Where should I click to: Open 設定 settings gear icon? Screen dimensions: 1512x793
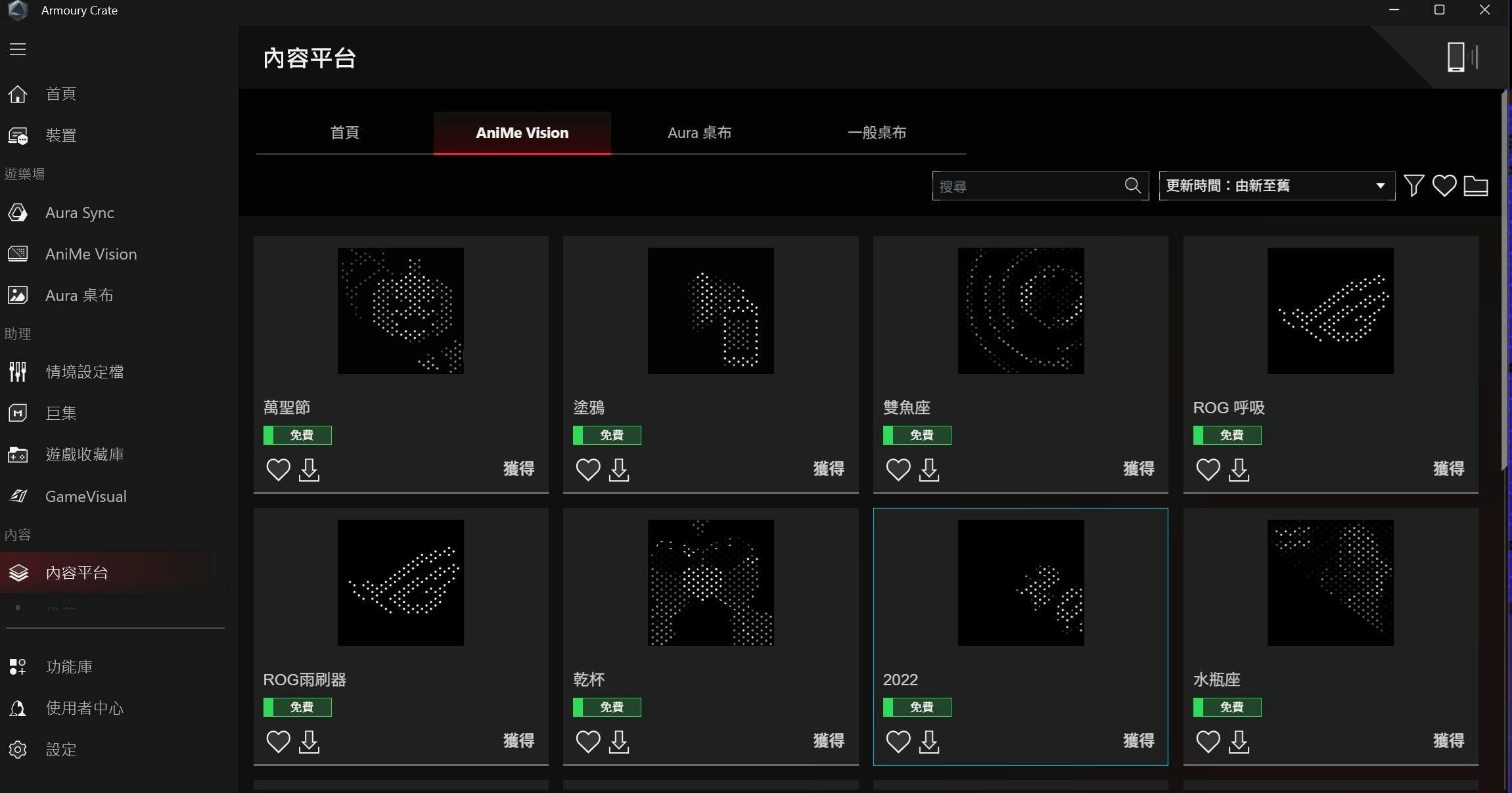tap(18, 750)
